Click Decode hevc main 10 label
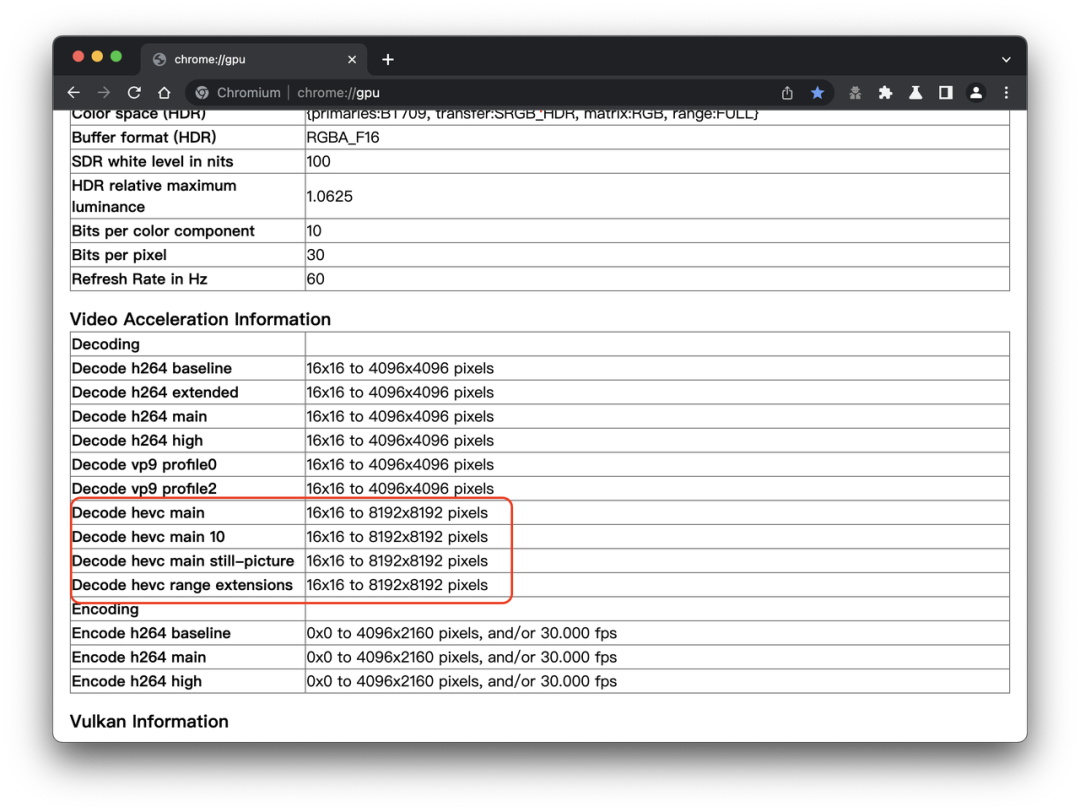This screenshot has width=1080, height=812. [148, 537]
